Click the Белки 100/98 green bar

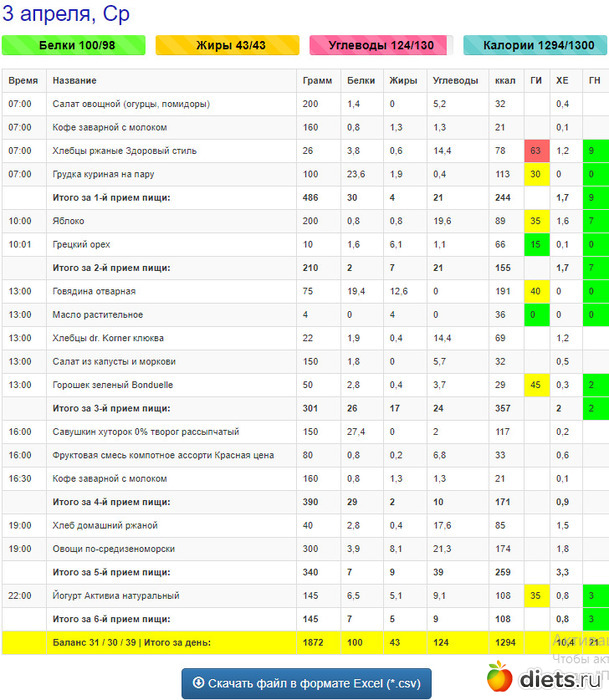[x=74, y=45]
